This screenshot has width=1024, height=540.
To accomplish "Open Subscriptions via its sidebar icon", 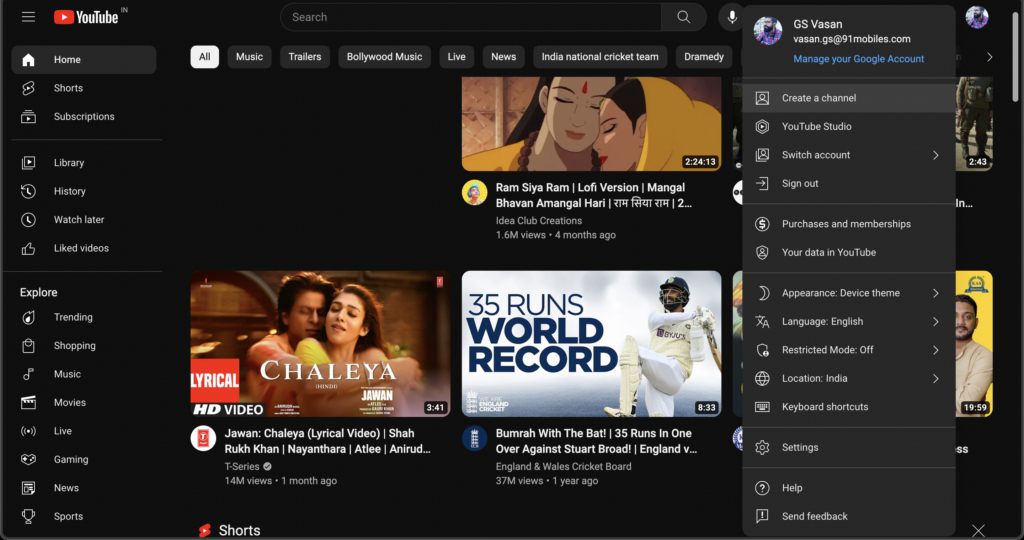I will pyautogui.click(x=28, y=117).
